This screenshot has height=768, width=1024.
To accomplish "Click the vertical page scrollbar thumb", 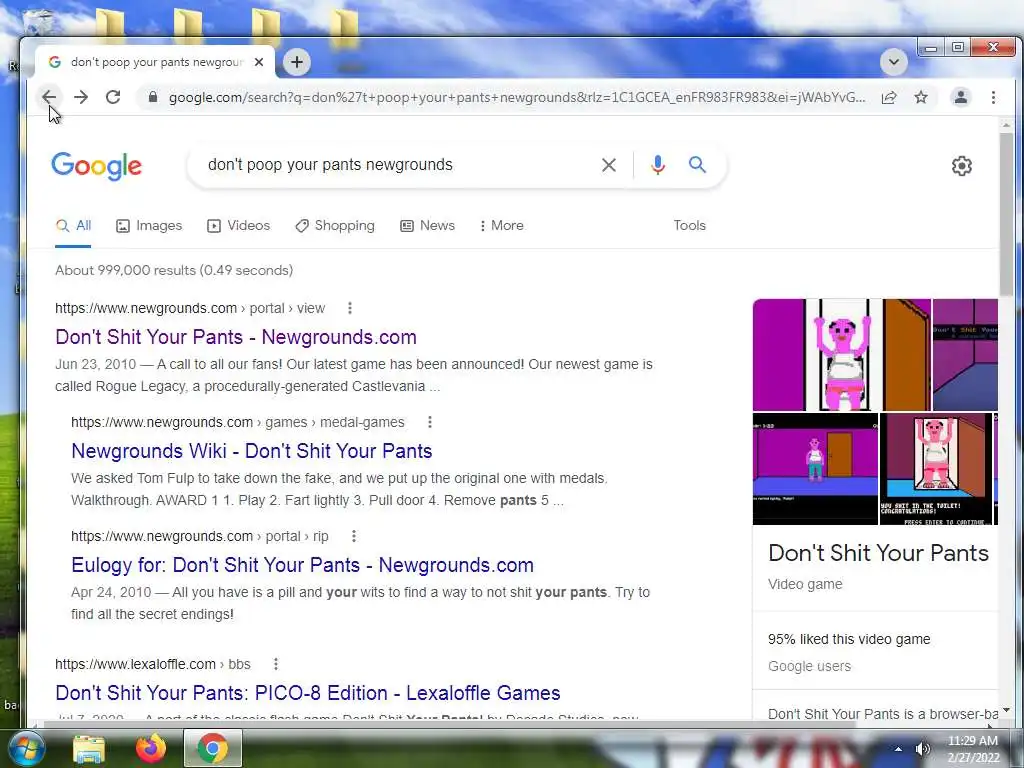I will point(1006,214).
